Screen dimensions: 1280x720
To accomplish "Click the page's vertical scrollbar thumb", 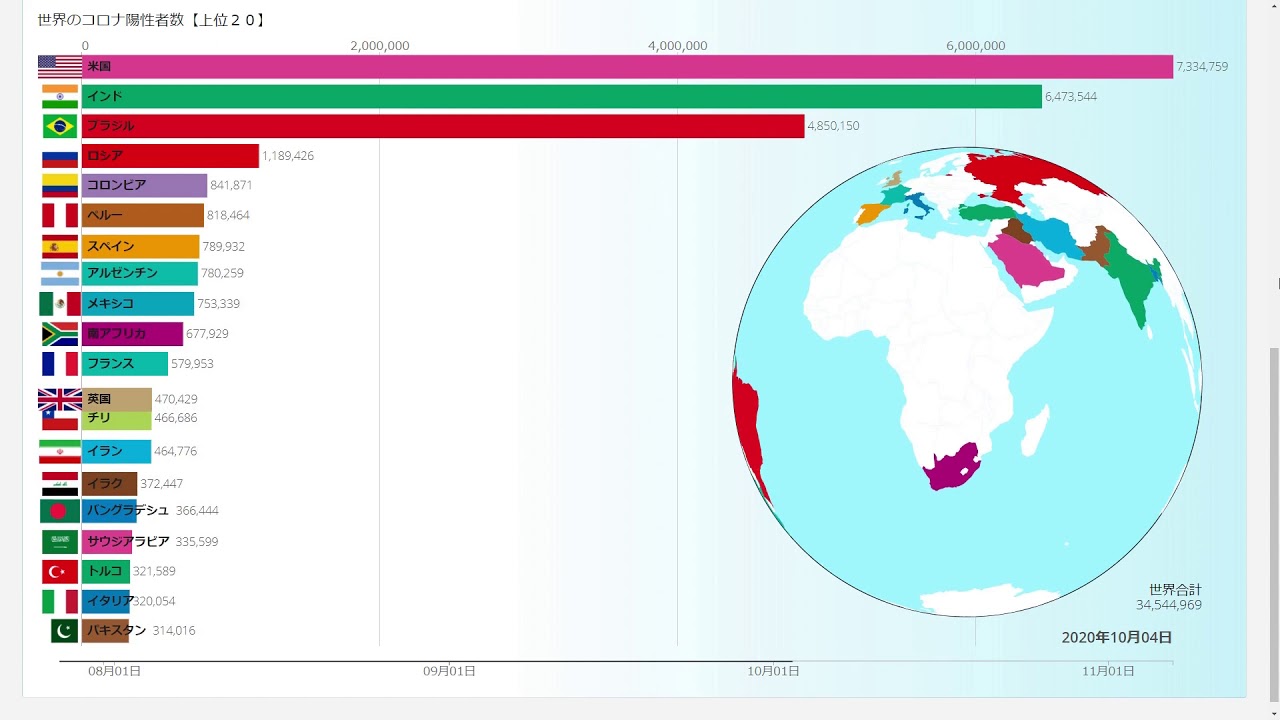I will [1273, 520].
